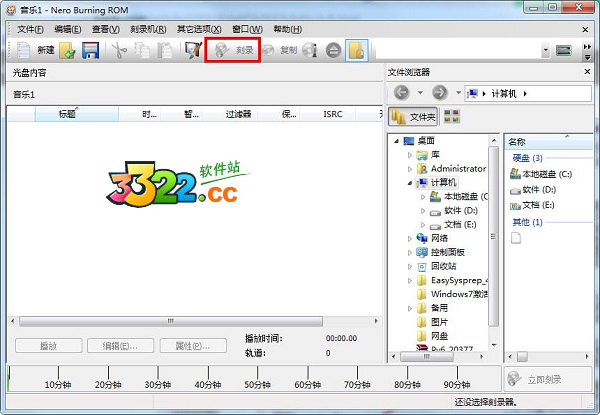Select the 图片 folder in tree

(x=439, y=322)
